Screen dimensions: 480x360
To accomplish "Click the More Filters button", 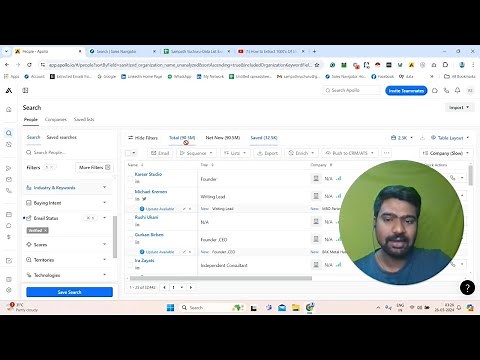I will (x=94, y=167).
